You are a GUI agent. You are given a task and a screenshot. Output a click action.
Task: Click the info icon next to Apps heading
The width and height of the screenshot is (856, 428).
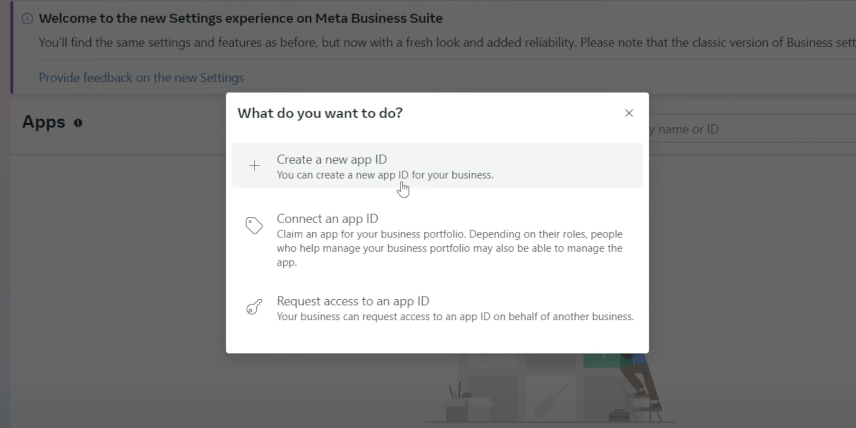(x=78, y=123)
